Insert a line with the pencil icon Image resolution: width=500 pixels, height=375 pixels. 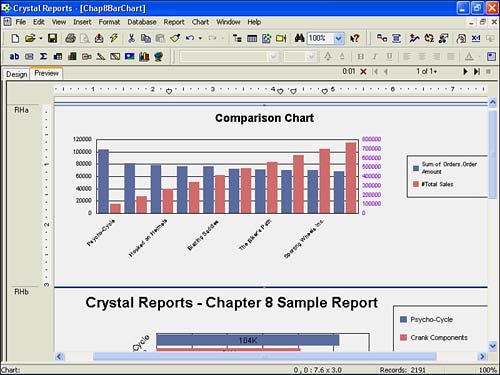101,57
